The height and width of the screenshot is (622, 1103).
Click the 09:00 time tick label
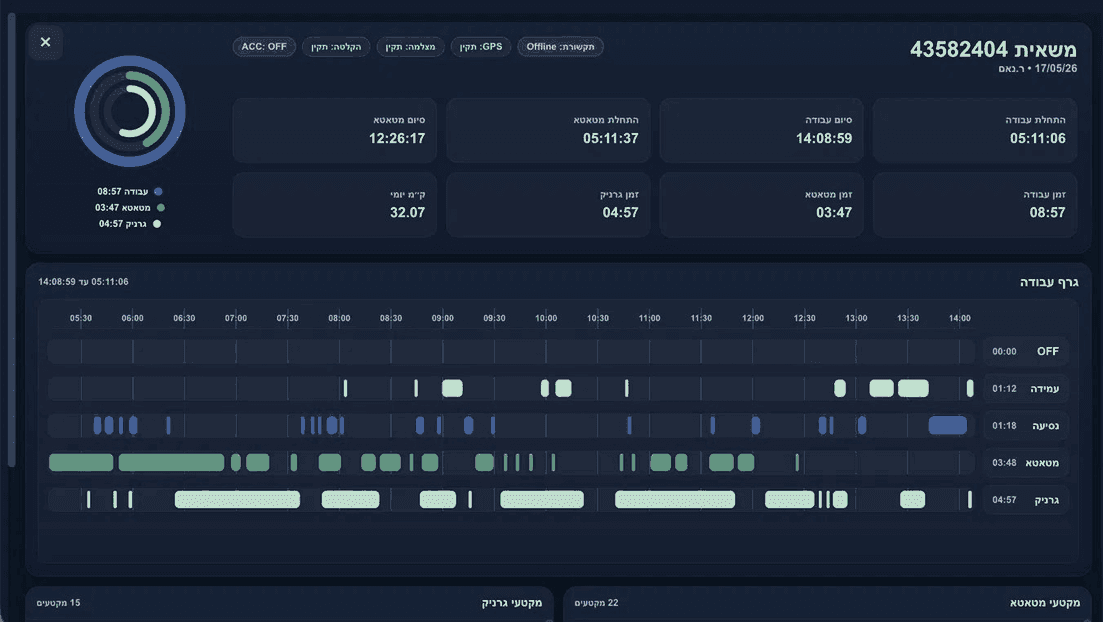[x=442, y=318]
